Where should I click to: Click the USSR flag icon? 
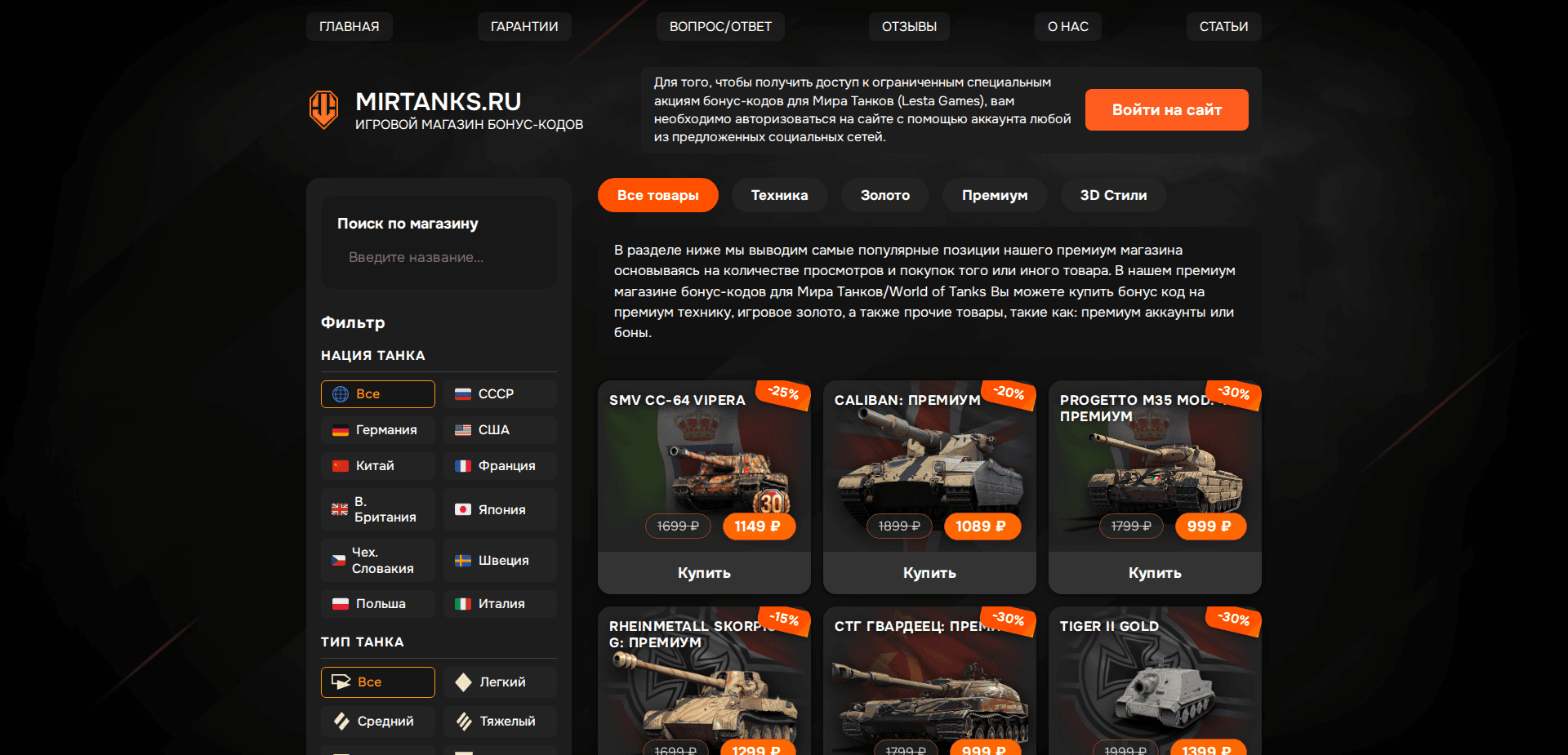click(463, 394)
